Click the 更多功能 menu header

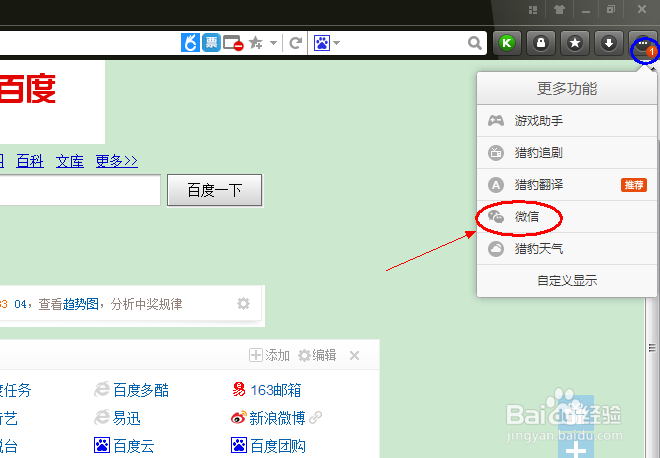tap(567, 88)
